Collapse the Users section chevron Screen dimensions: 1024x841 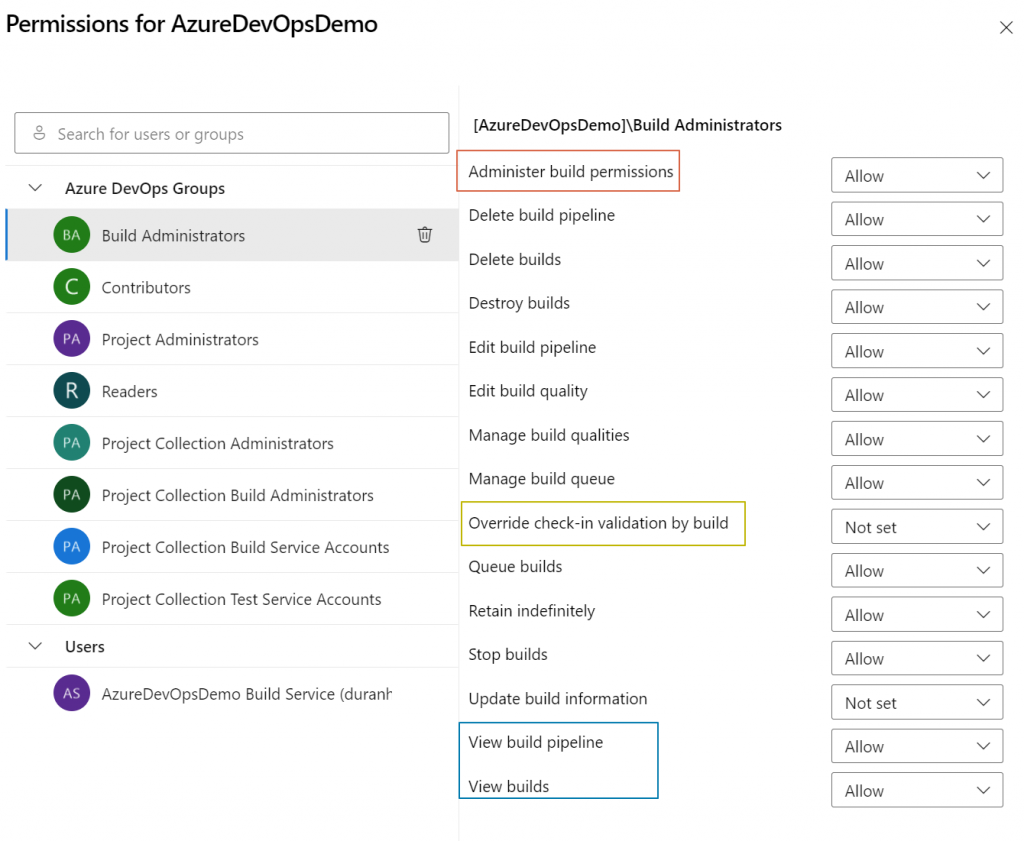pos(36,646)
